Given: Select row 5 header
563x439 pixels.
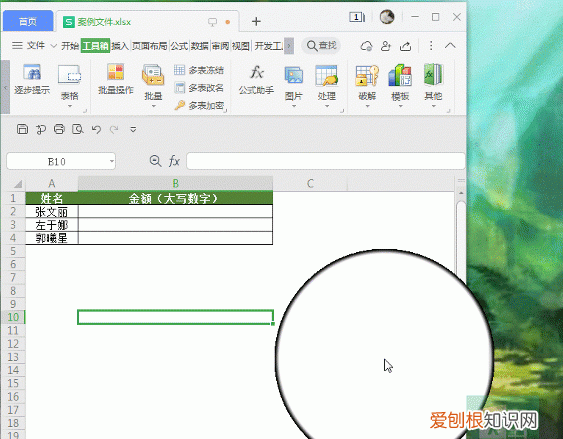Looking at the screenshot, I should (13, 251).
